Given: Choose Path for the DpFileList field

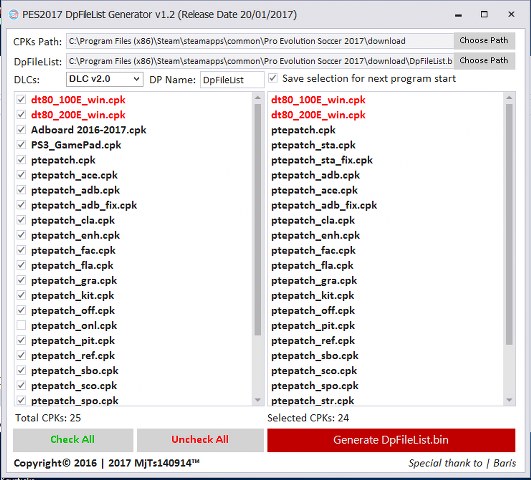Looking at the screenshot, I should [x=484, y=61].
